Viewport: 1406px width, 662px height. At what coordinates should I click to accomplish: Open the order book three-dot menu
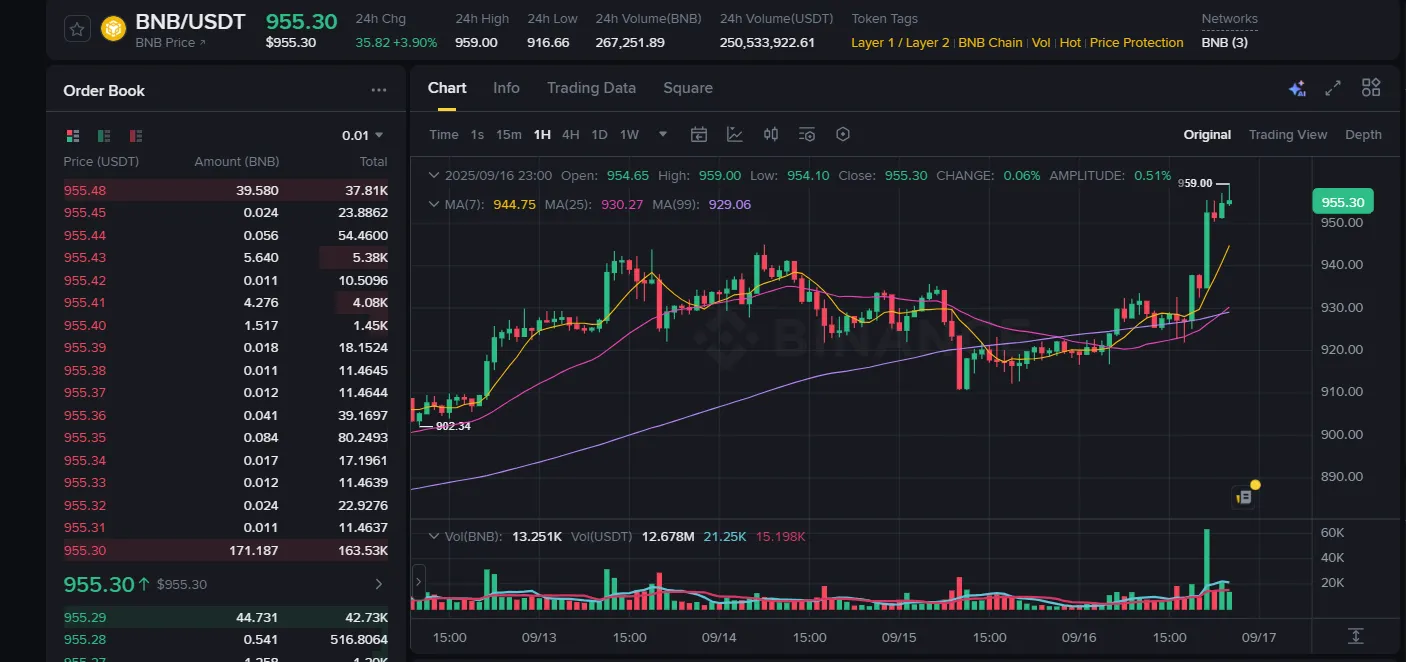379,90
